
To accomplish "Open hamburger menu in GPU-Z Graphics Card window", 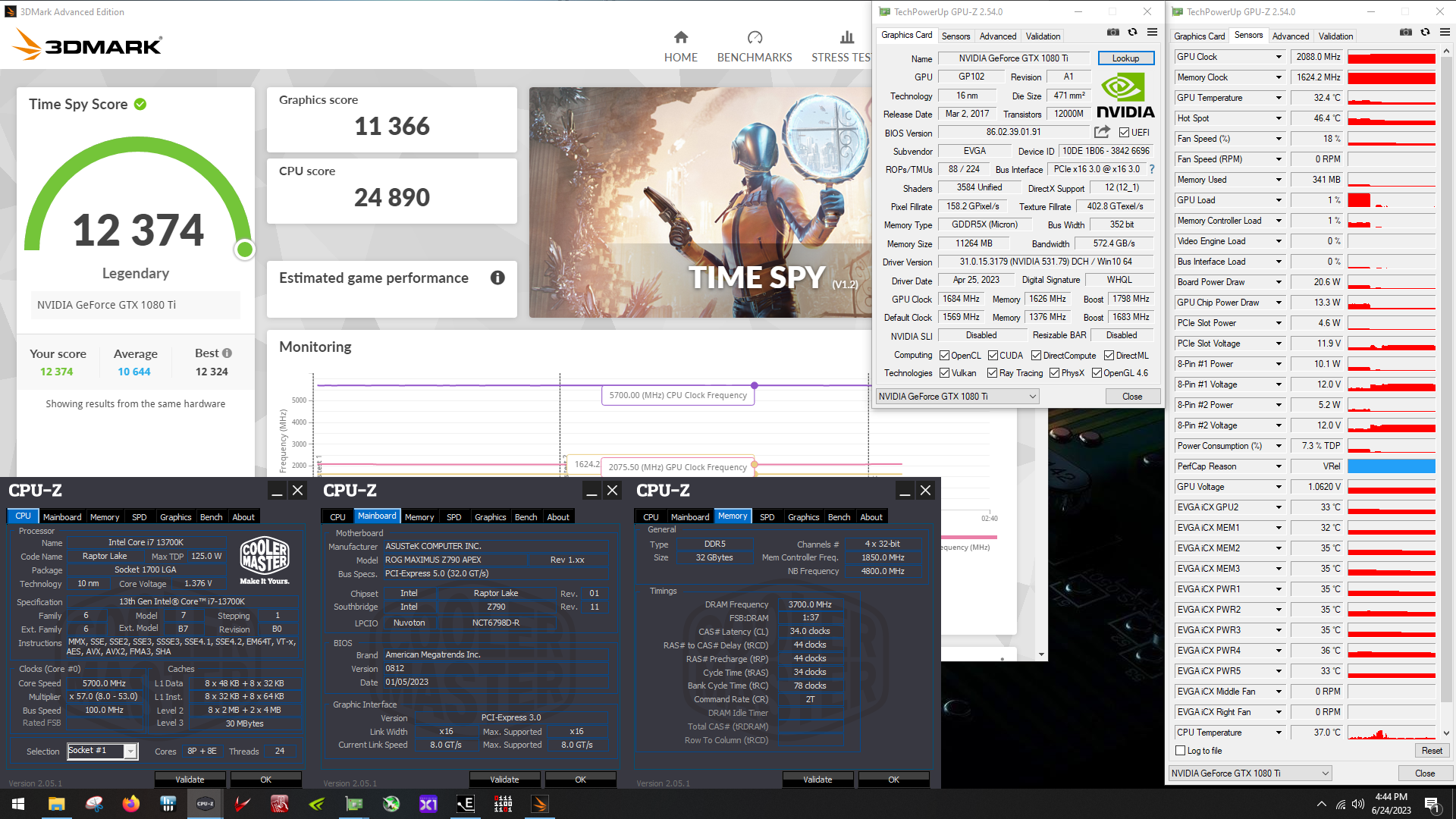I will pos(1152,33).
